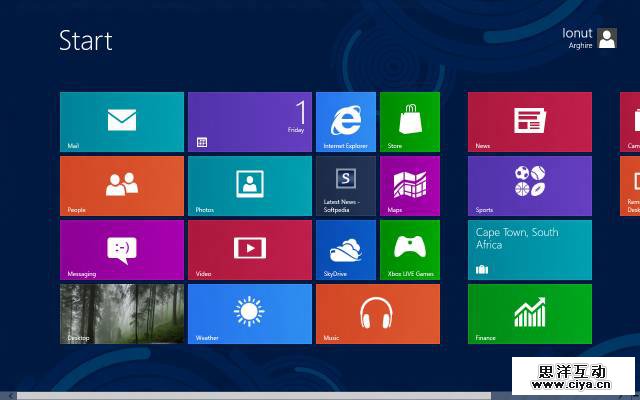The width and height of the screenshot is (640, 400).
Task: Click the horizontal scrollbar at the bottom
Action: [250, 395]
